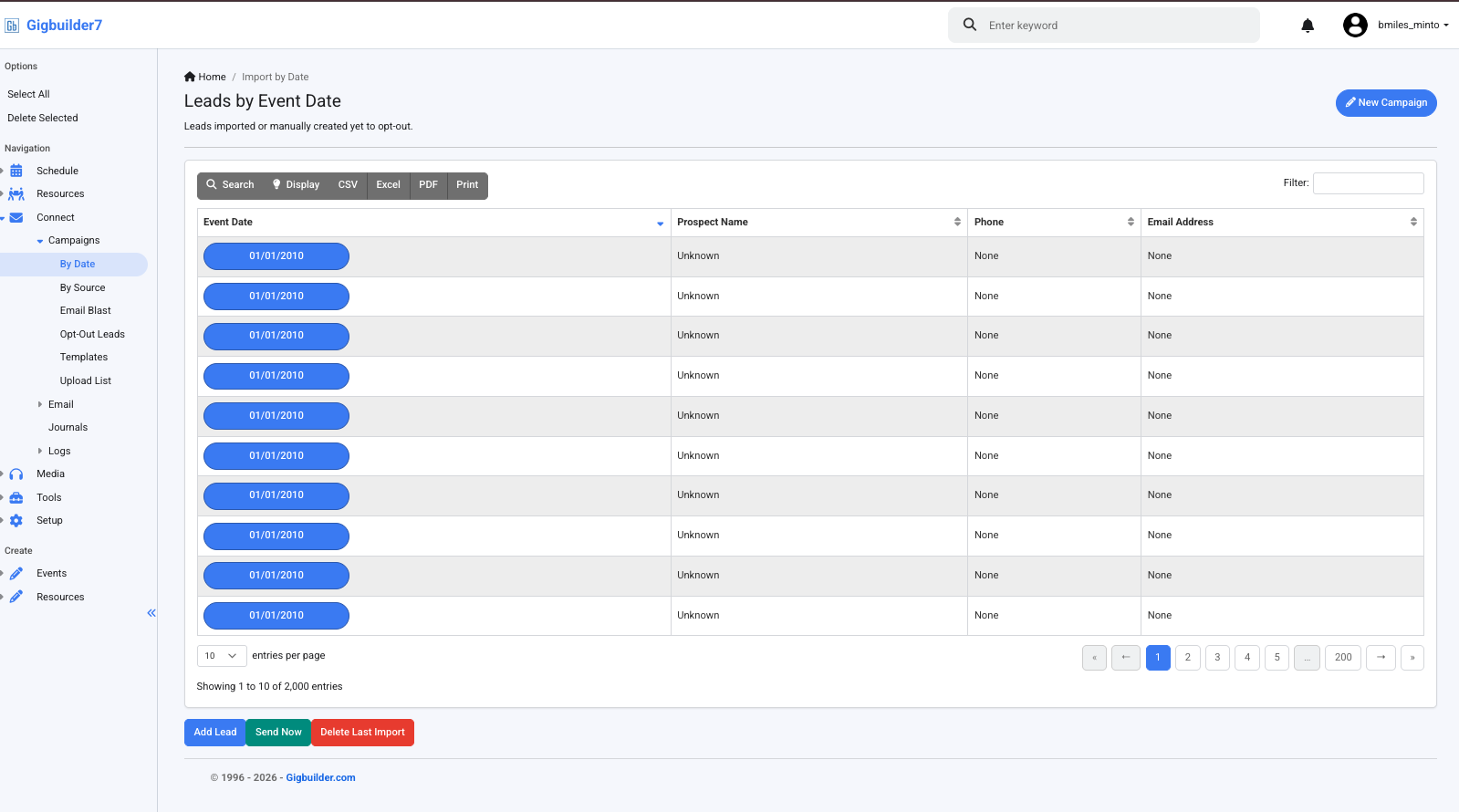Click the Events pencil icon under Create
Image resolution: width=1459 pixels, height=812 pixels.
16,574
